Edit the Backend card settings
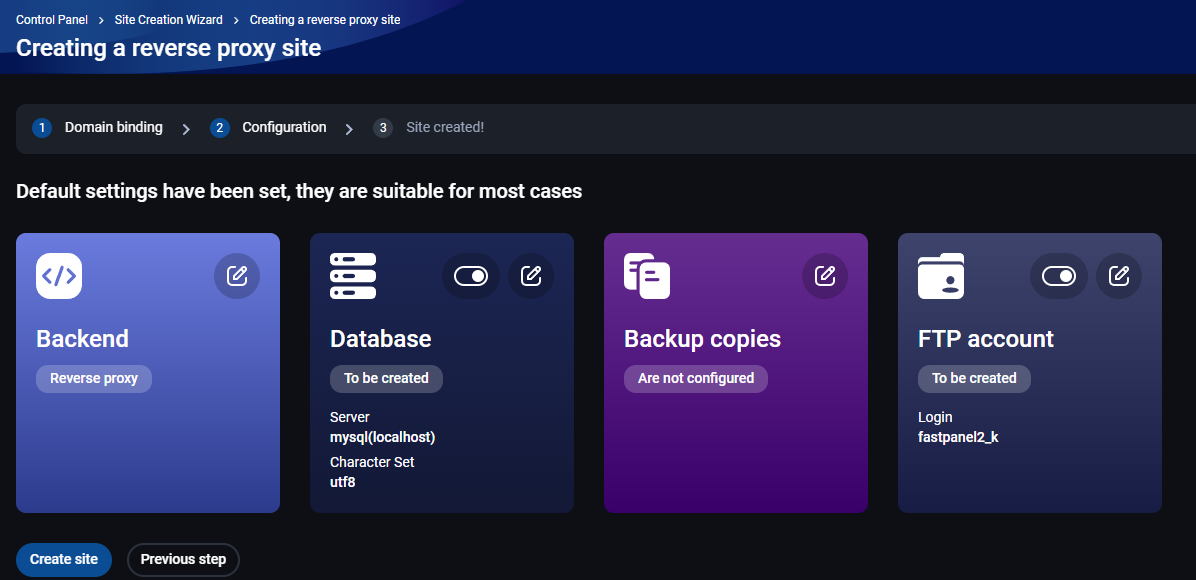Viewport: 1196px width, 580px height. [x=236, y=276]
